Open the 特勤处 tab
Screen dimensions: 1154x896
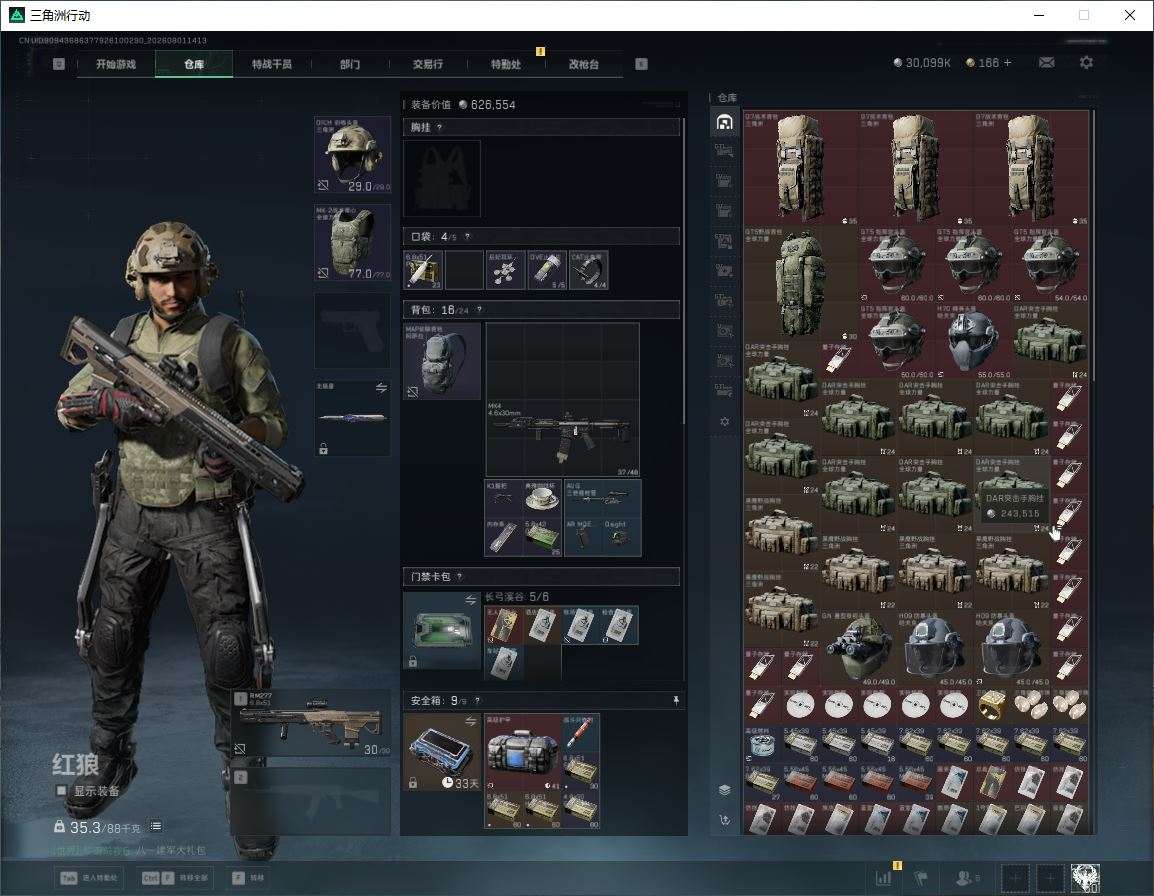506,64
